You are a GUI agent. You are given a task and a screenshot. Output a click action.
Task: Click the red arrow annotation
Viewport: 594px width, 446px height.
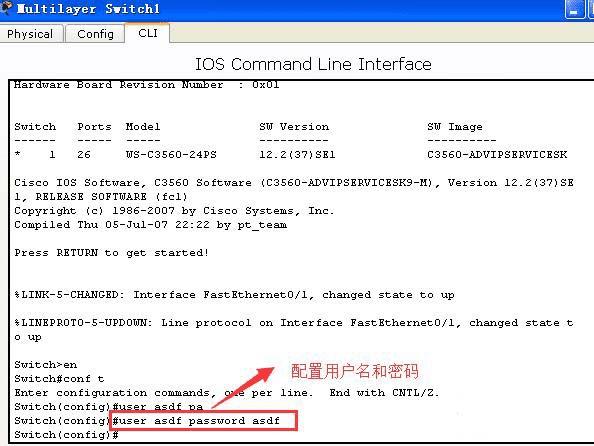point(243,388)
